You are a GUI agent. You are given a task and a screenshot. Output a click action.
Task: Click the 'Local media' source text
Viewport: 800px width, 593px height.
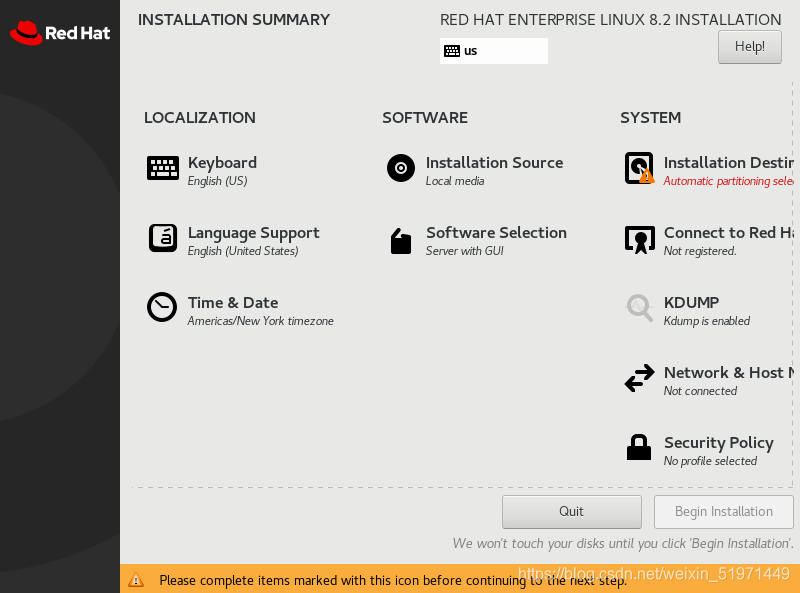click(455, 181)
